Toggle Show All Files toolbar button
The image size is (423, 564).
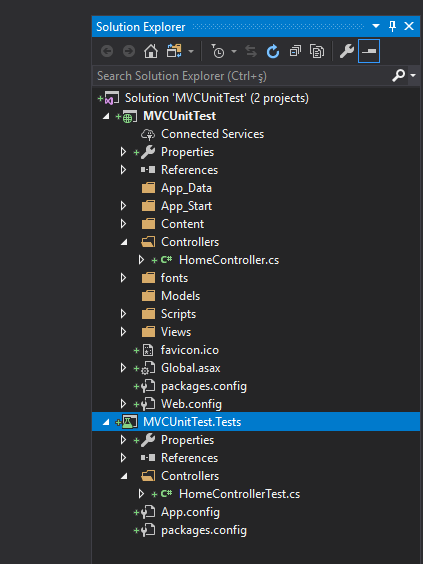tap(317, 51)
